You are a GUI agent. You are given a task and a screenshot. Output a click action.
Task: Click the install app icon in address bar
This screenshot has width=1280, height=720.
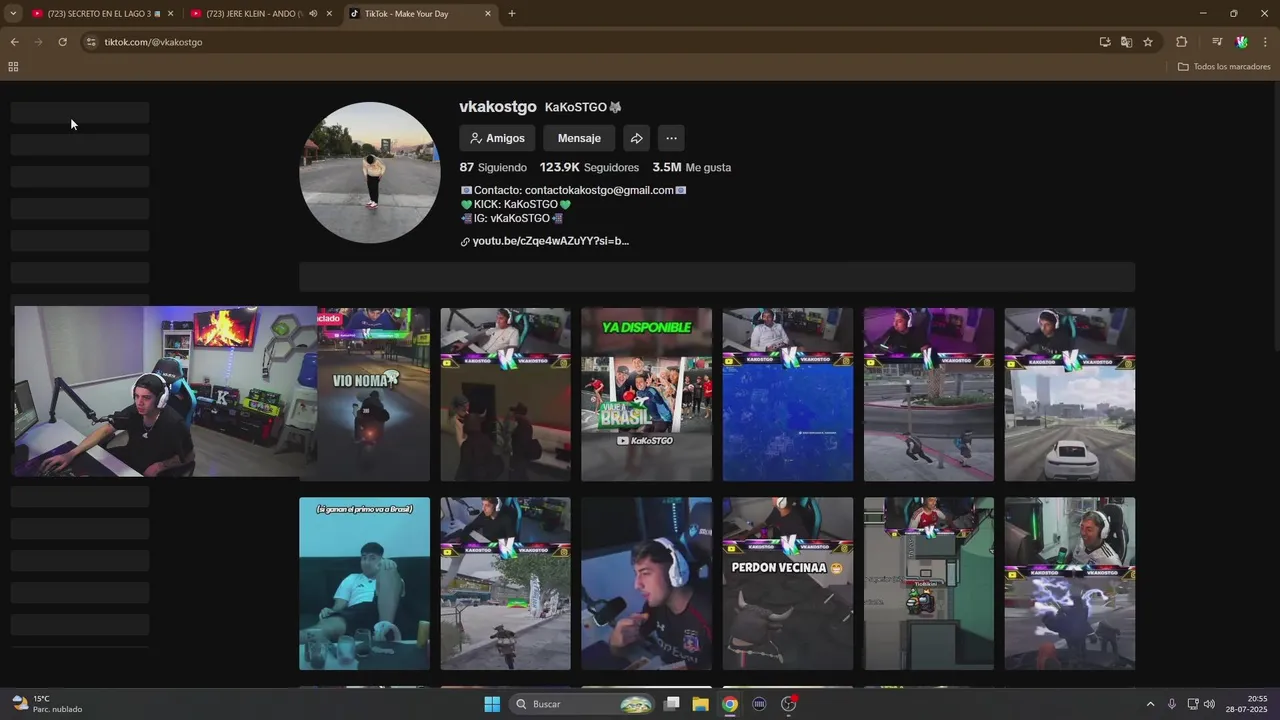(1105, 42)
